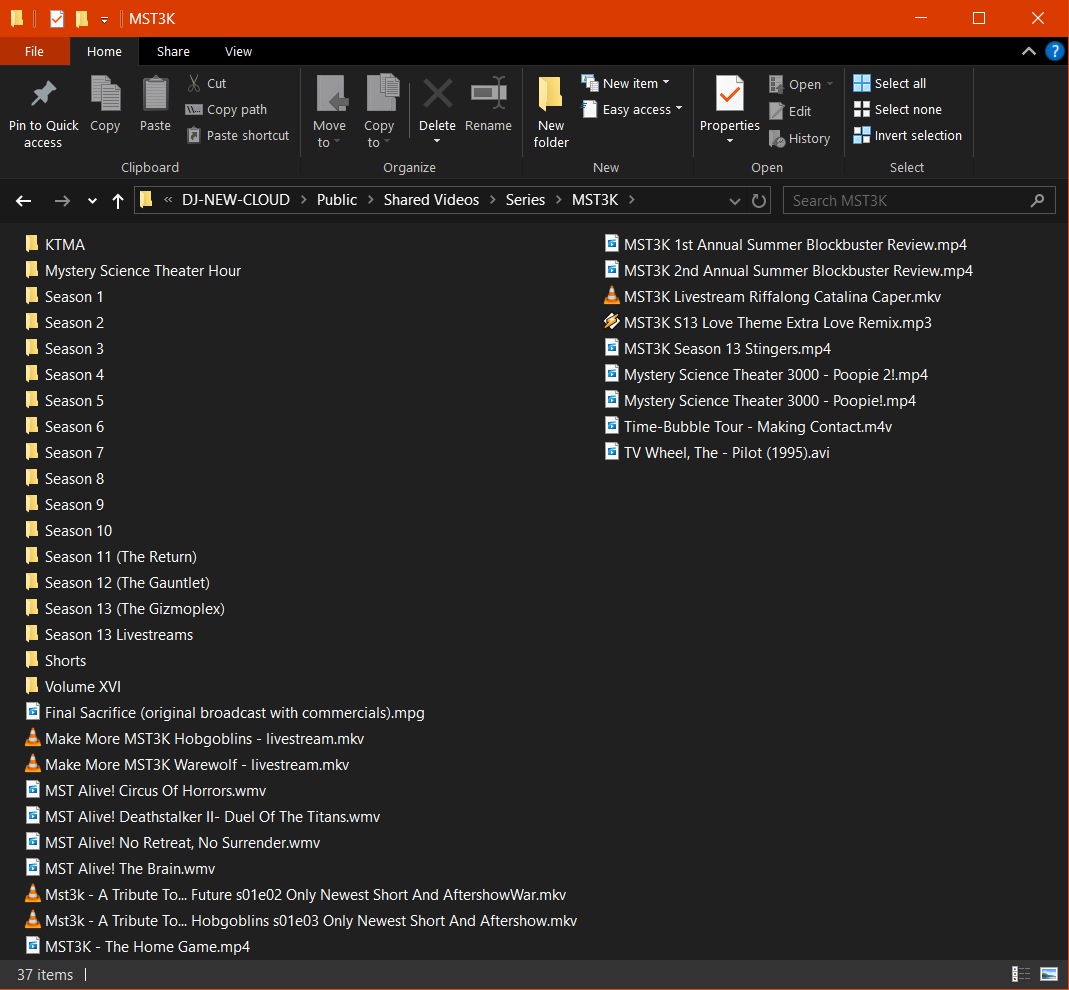This screenshot has height=990, width=1069.
Task: Open the Easy access dropdown
Action: pyautogui.click(x=632, y=109)
